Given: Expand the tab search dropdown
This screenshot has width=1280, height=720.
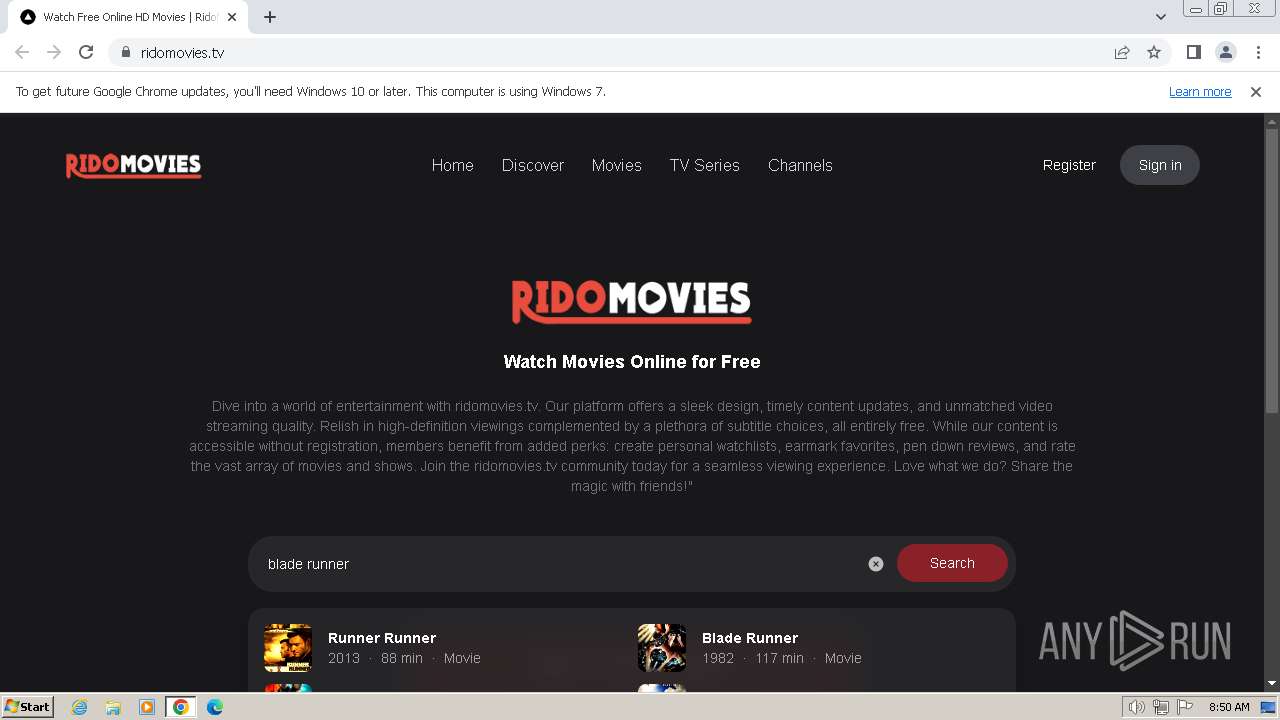Looking at the screenshot, I should click(x=1161, y=17).
